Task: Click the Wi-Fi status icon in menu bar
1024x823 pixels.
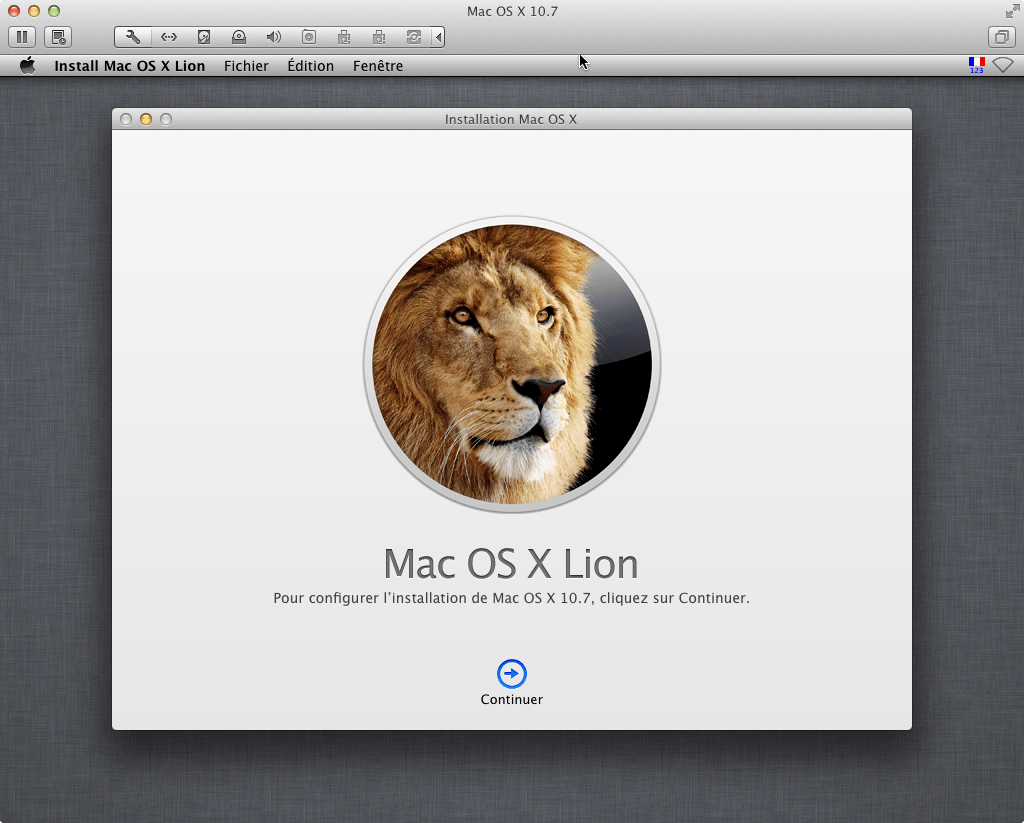Action: point(1002,65)
